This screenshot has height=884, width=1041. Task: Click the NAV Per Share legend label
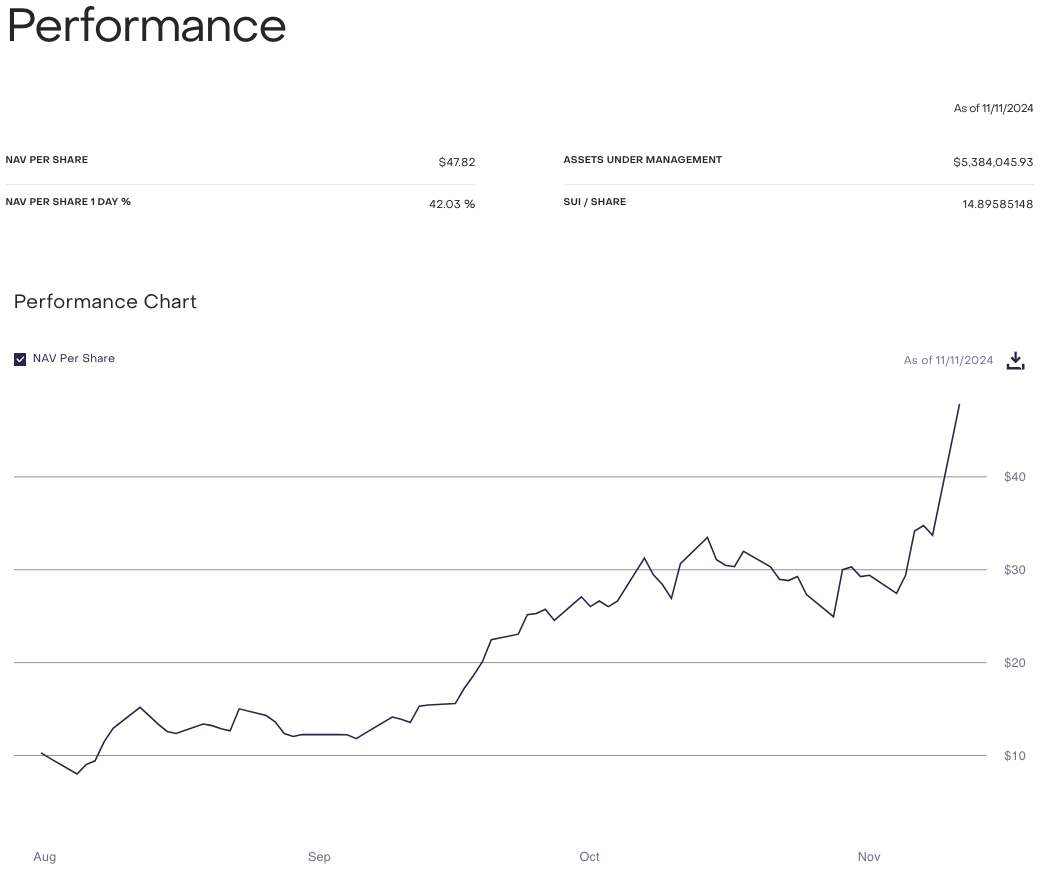pyautogui.click(x=74, y=358)
